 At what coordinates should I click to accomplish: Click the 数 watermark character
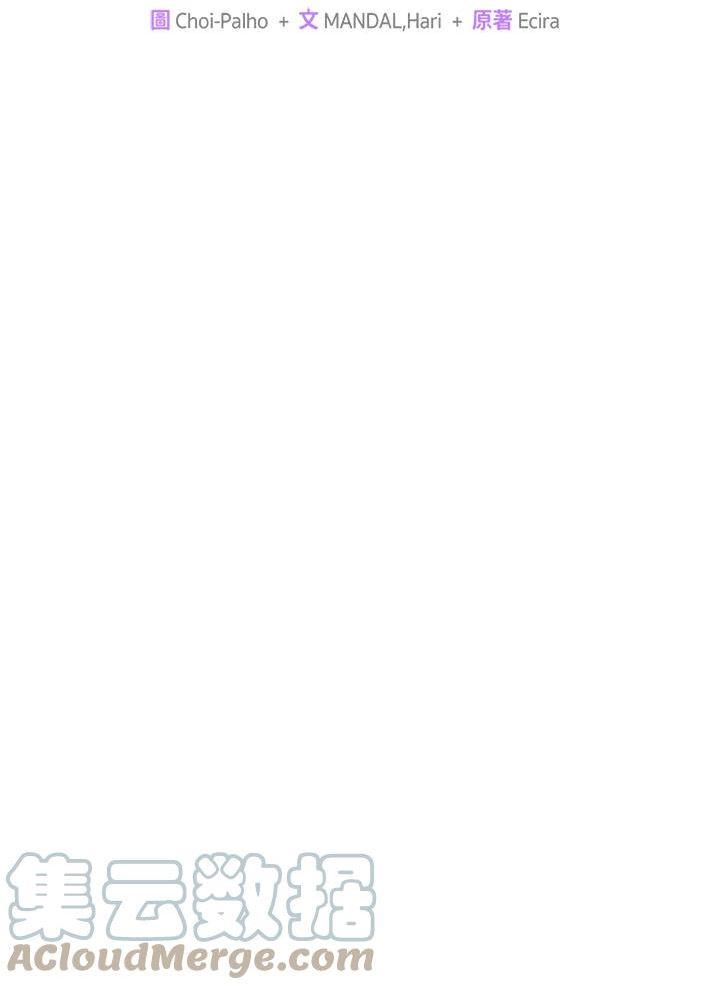pos(238,897)
